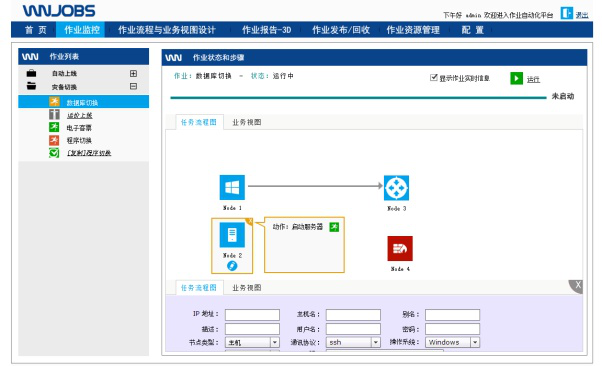Screen dimensions: 602x366
Task: Click gray paused icon of second job
Action: [54, 114]
